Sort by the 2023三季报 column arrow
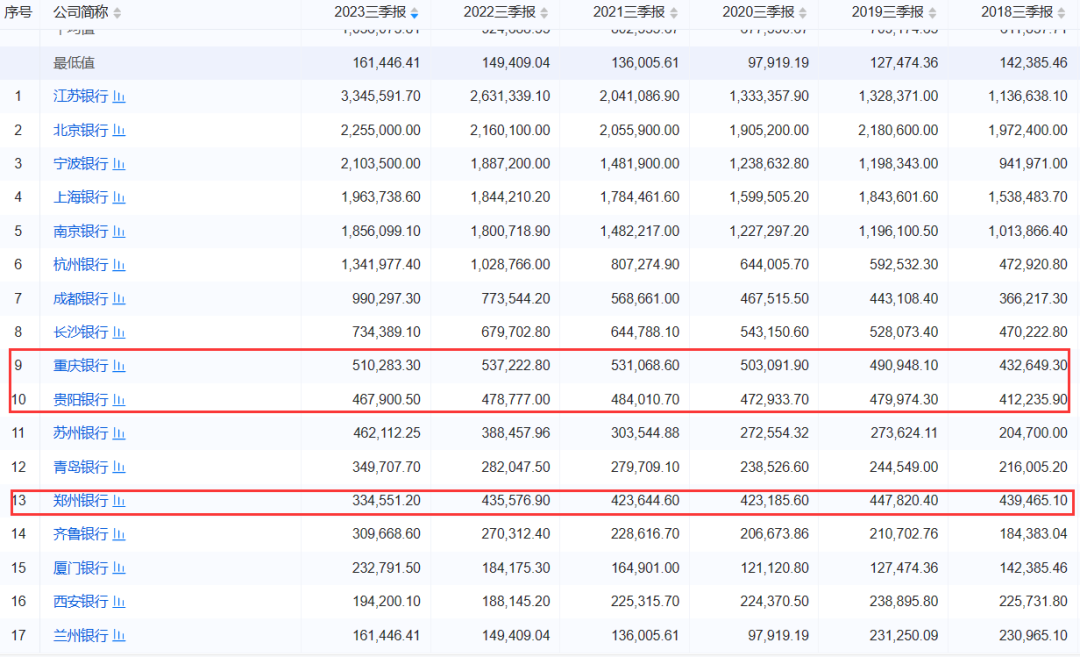Screen dimensions: 1080x657 [414, 13]
